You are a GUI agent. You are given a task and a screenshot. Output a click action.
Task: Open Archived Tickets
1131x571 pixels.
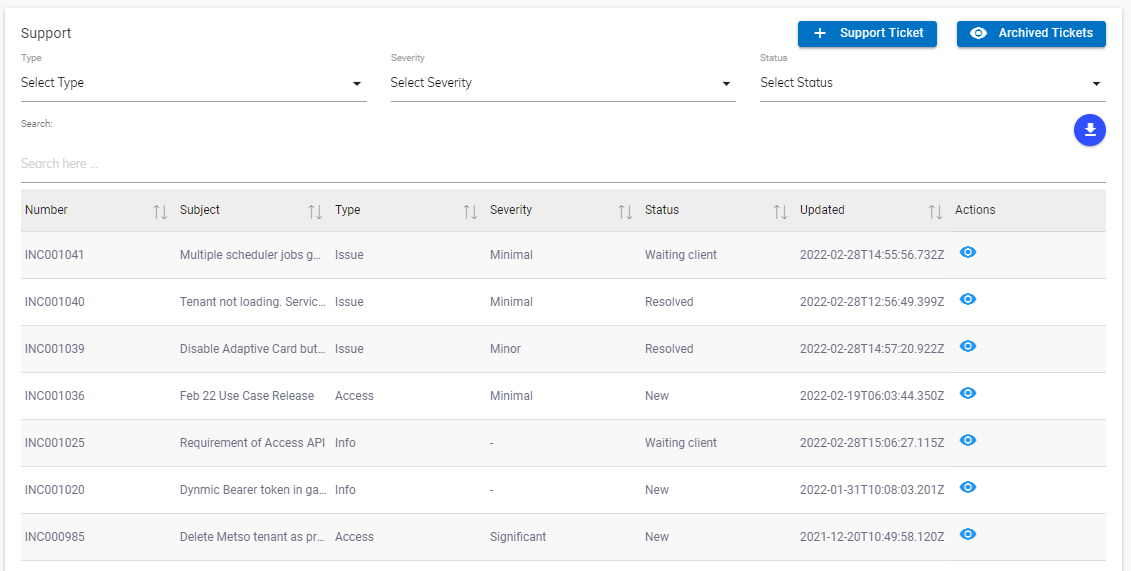tap(1031, 33)
